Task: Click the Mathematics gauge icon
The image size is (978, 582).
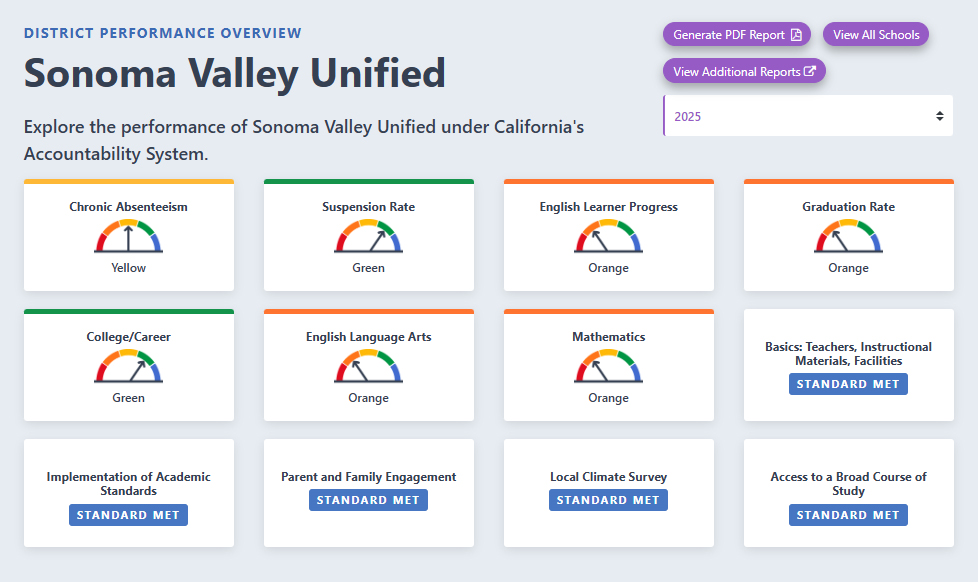Action: [608, 367]
